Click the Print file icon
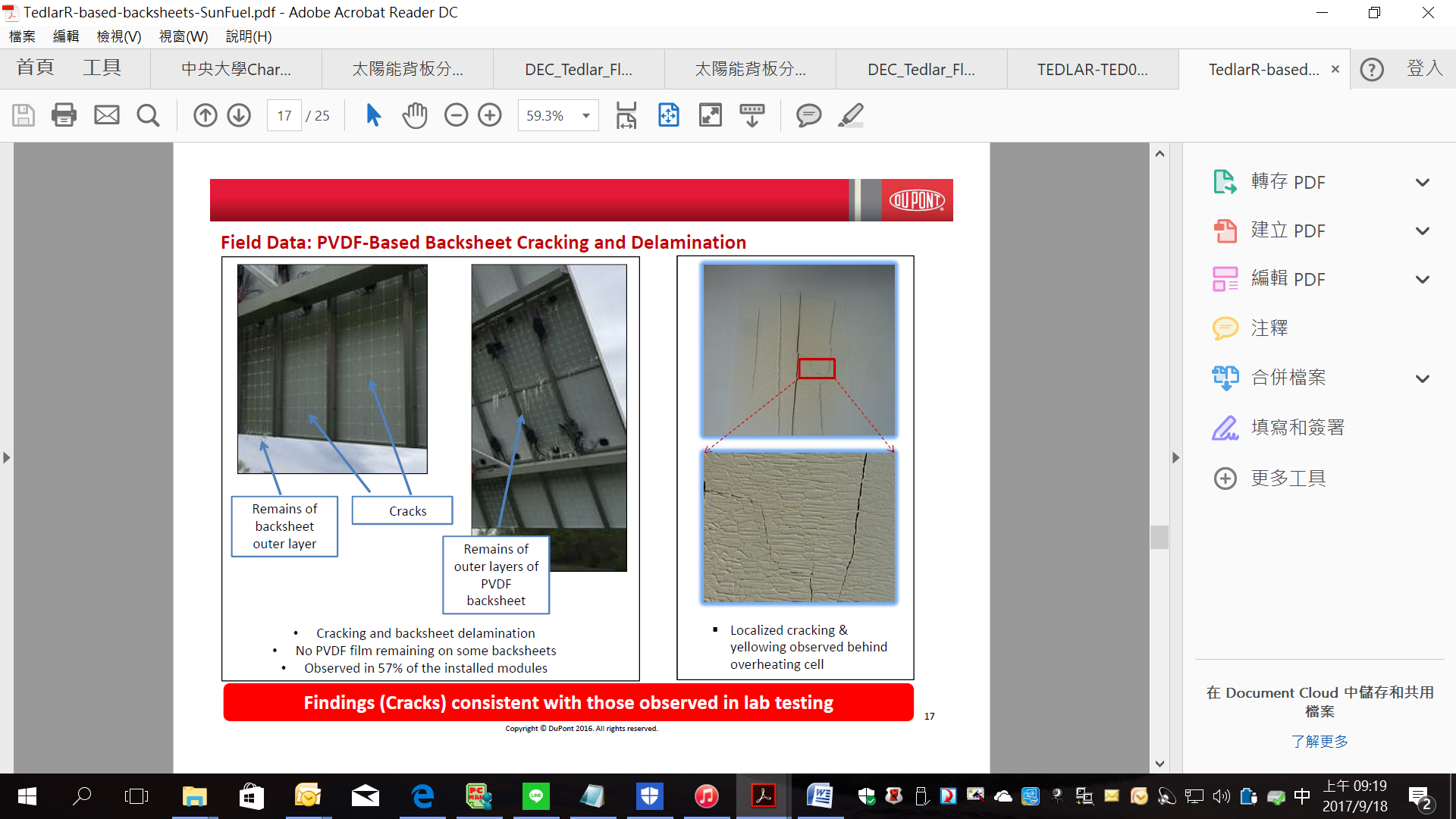1456x819 pixels. [64, 115]
